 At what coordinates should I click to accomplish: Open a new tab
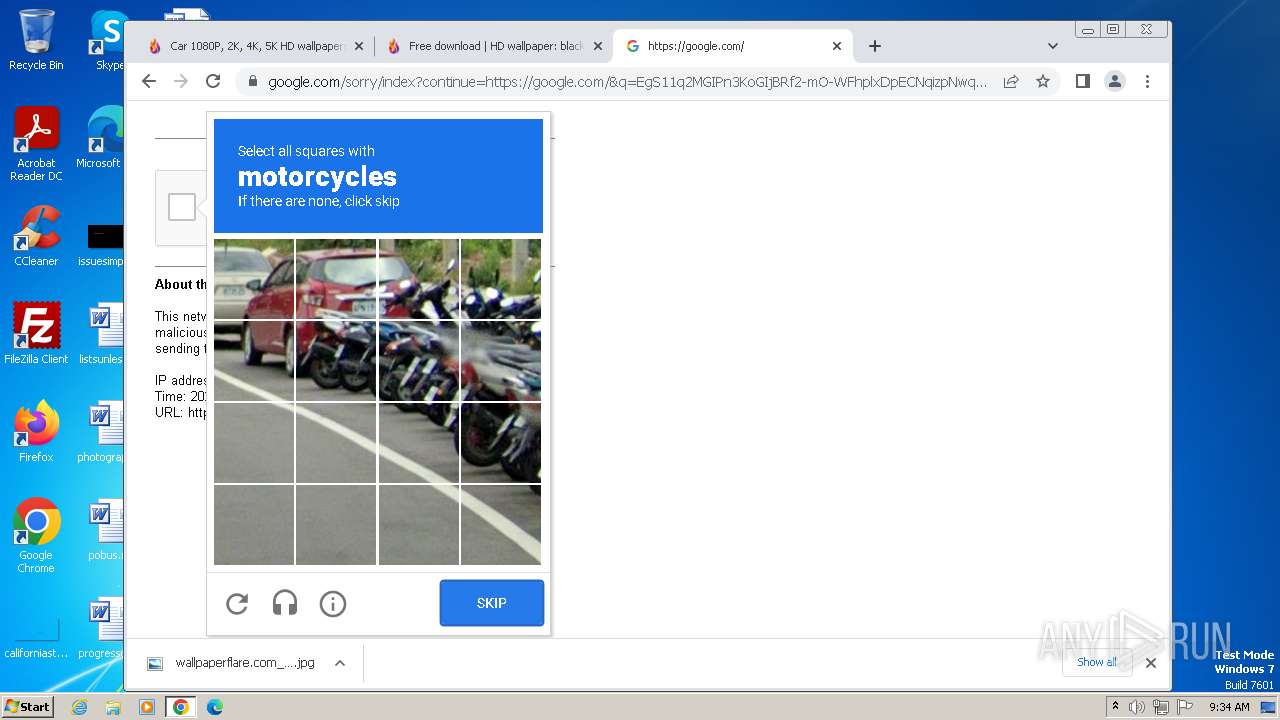pos(875,46)
